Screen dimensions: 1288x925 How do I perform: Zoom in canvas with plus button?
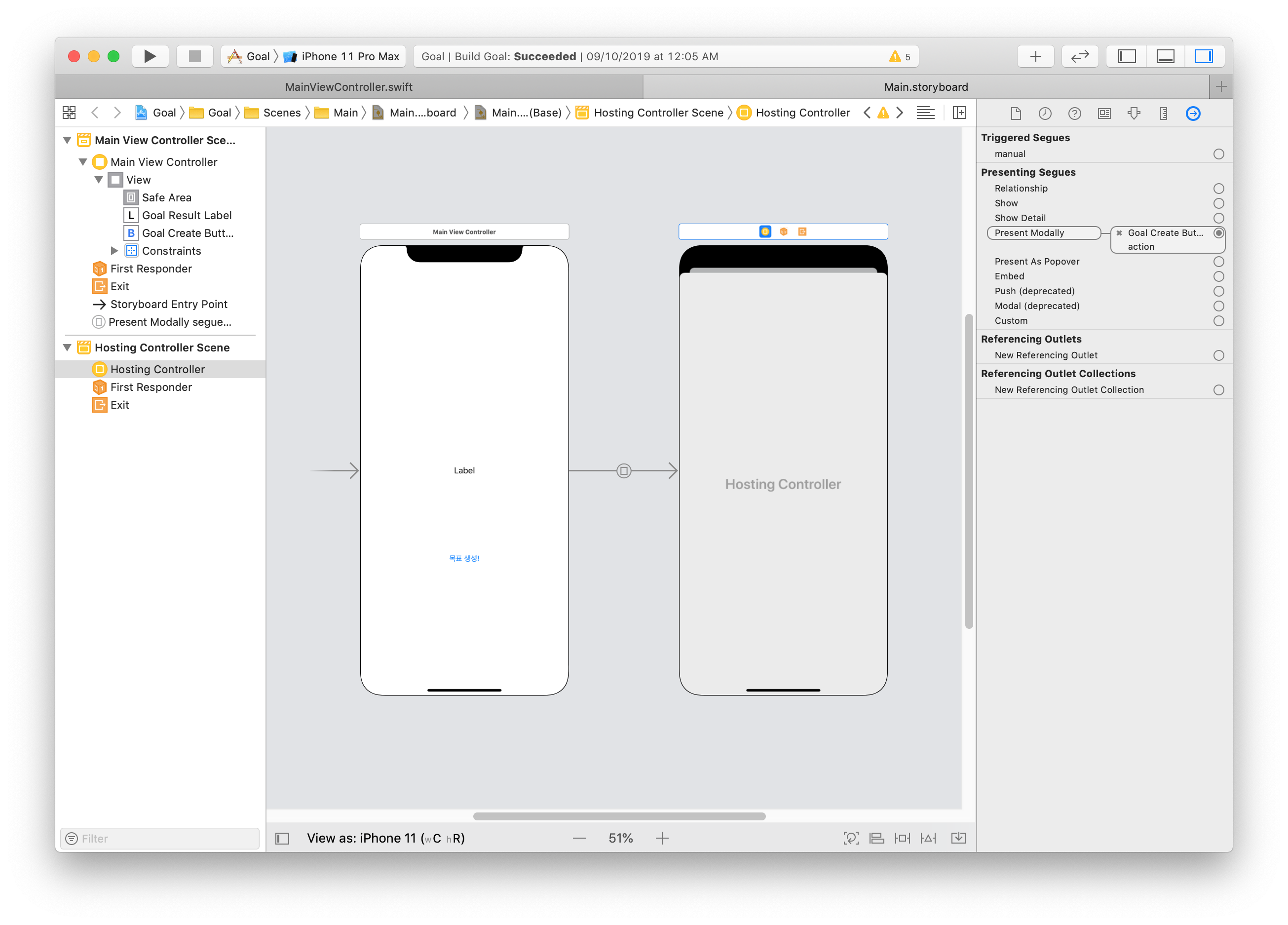[662, 839]
